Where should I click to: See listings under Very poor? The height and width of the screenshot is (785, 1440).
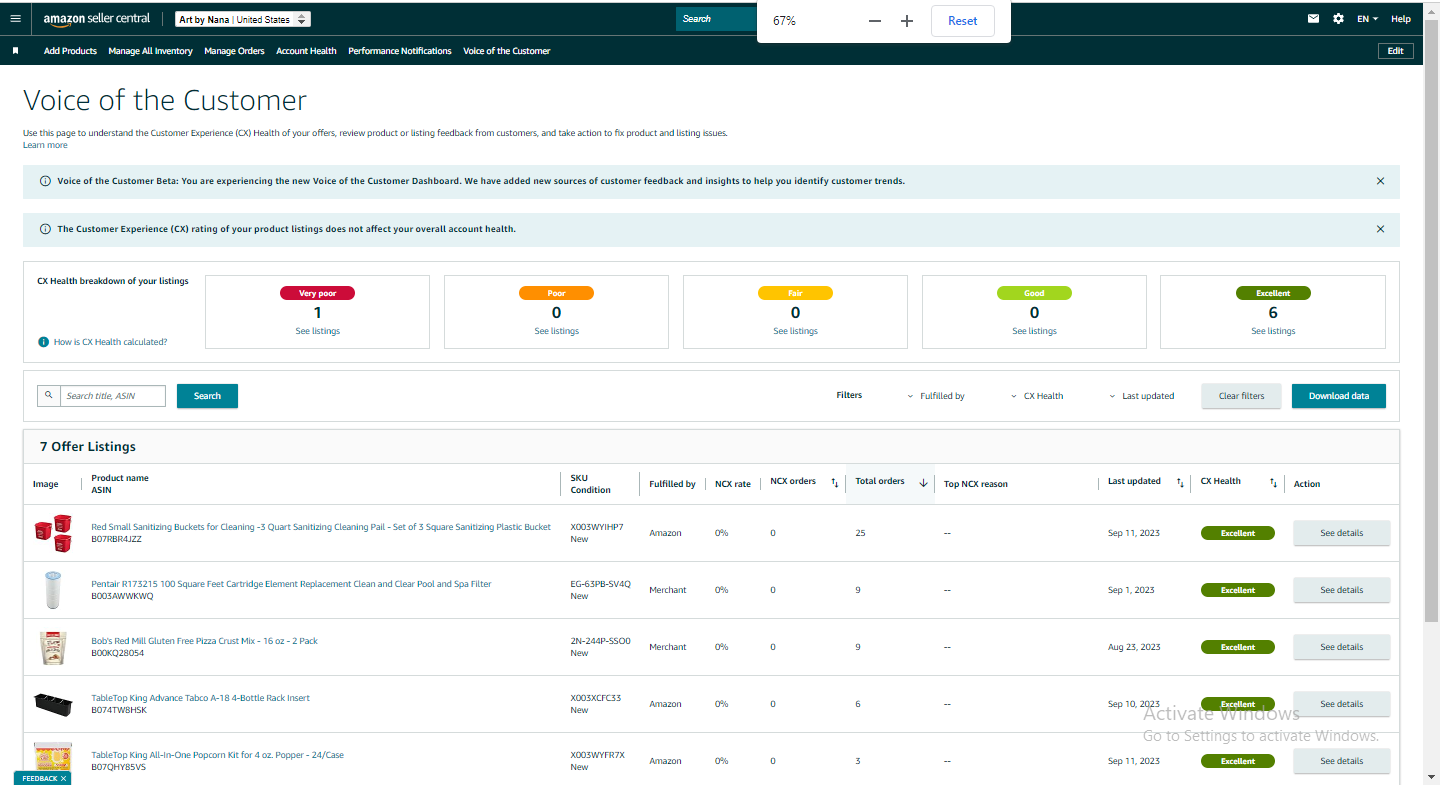click(317, 331)
